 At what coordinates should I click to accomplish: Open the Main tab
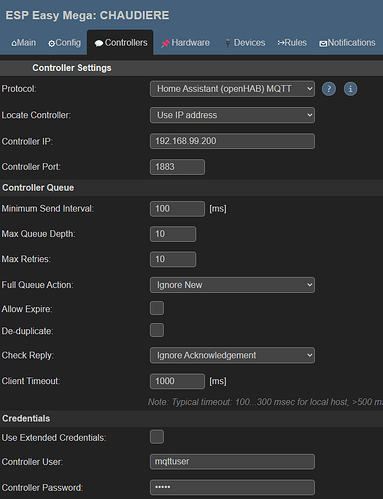pyautogui.click(x=24, y=43)
